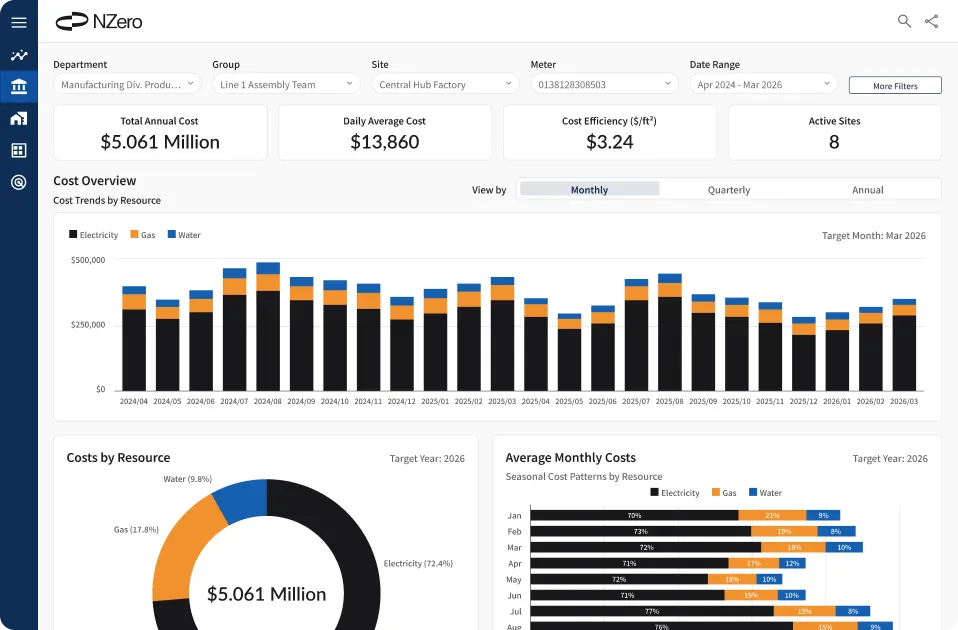Click the NZero logo
Screen dimensions: 958x630
tap(100, 21)
